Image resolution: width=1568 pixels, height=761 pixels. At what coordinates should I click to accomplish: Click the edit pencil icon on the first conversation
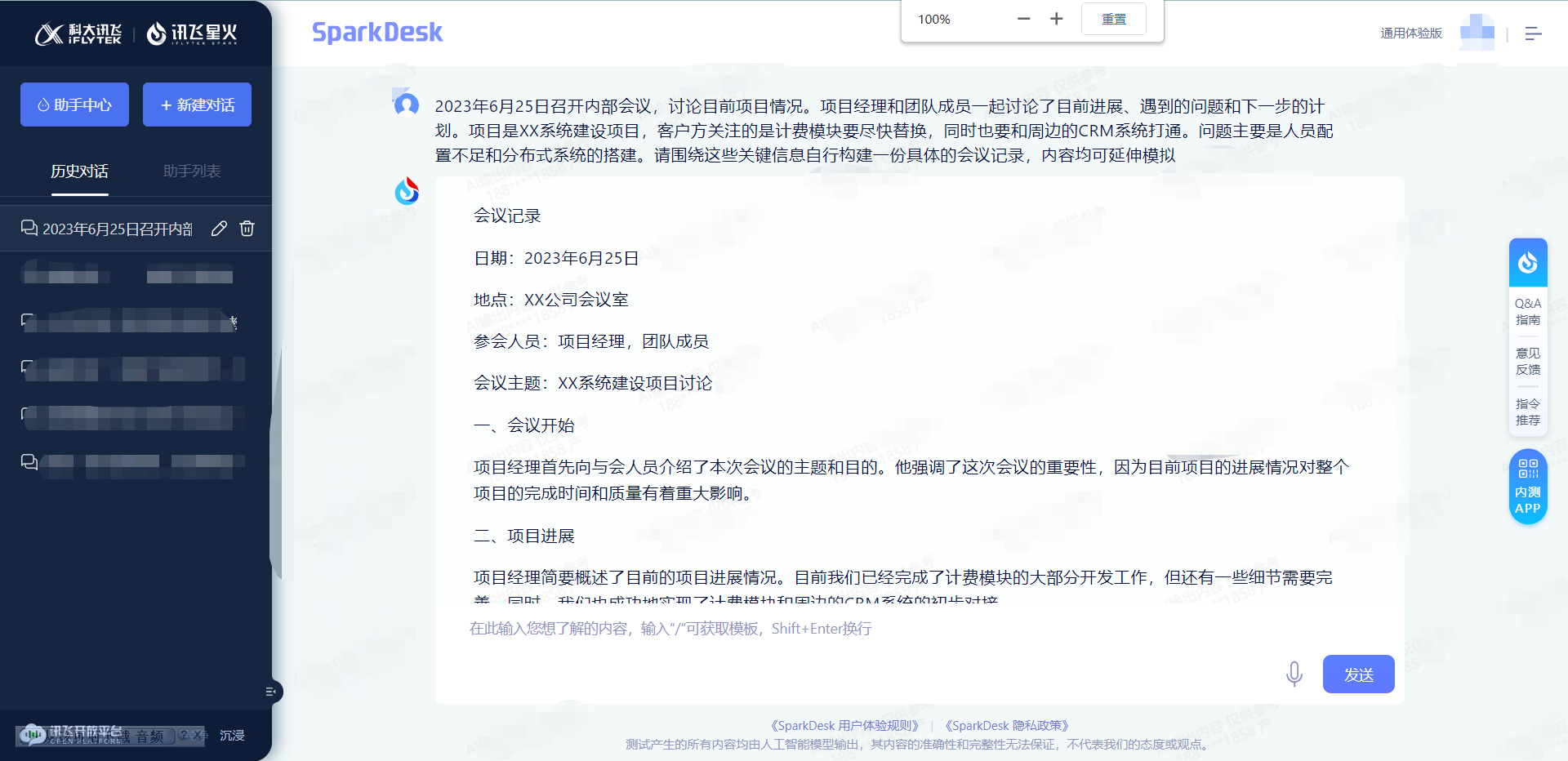coord(219,229)
